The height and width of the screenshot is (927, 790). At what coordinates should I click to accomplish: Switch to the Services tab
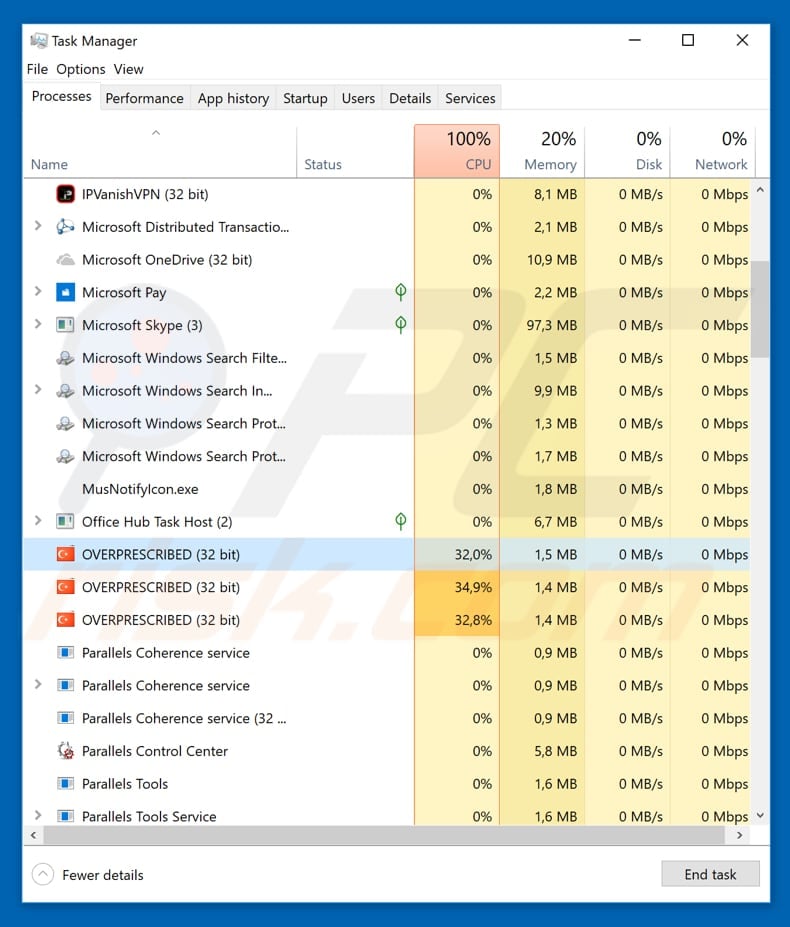click(470, 98)
